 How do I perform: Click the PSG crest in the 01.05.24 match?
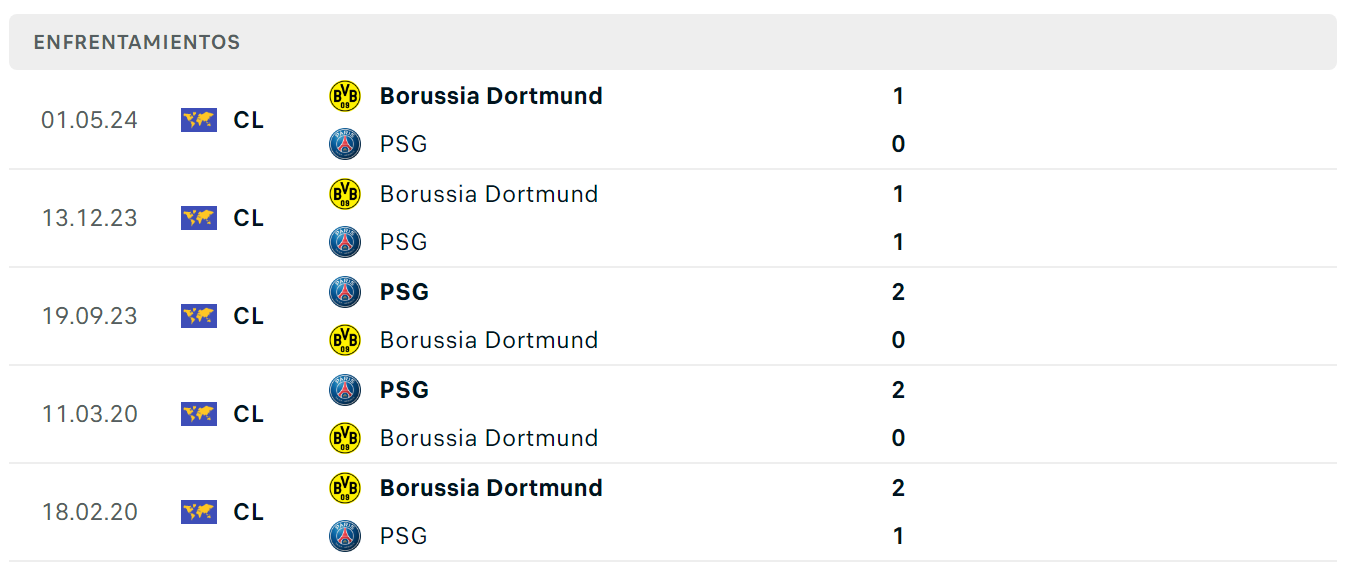click(345, 144)
